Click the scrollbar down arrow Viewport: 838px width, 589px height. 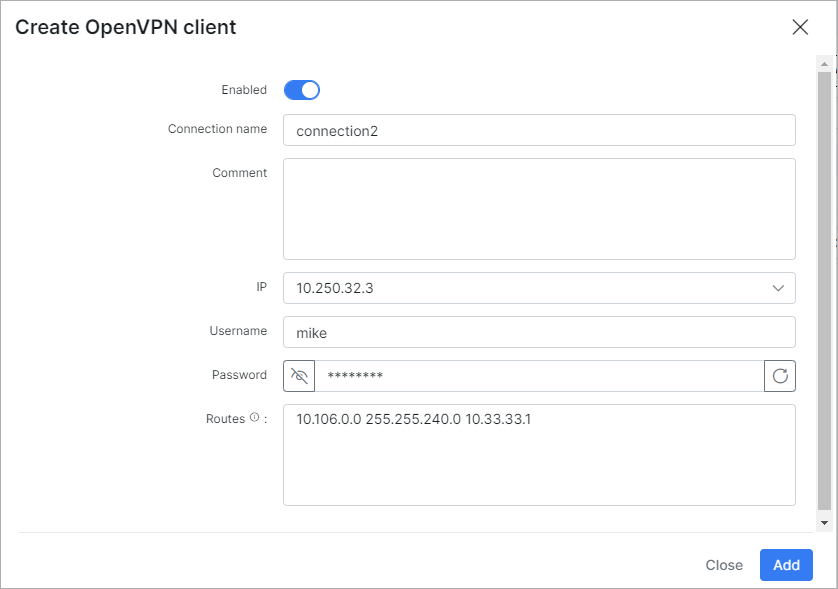(x=824, y=522)
